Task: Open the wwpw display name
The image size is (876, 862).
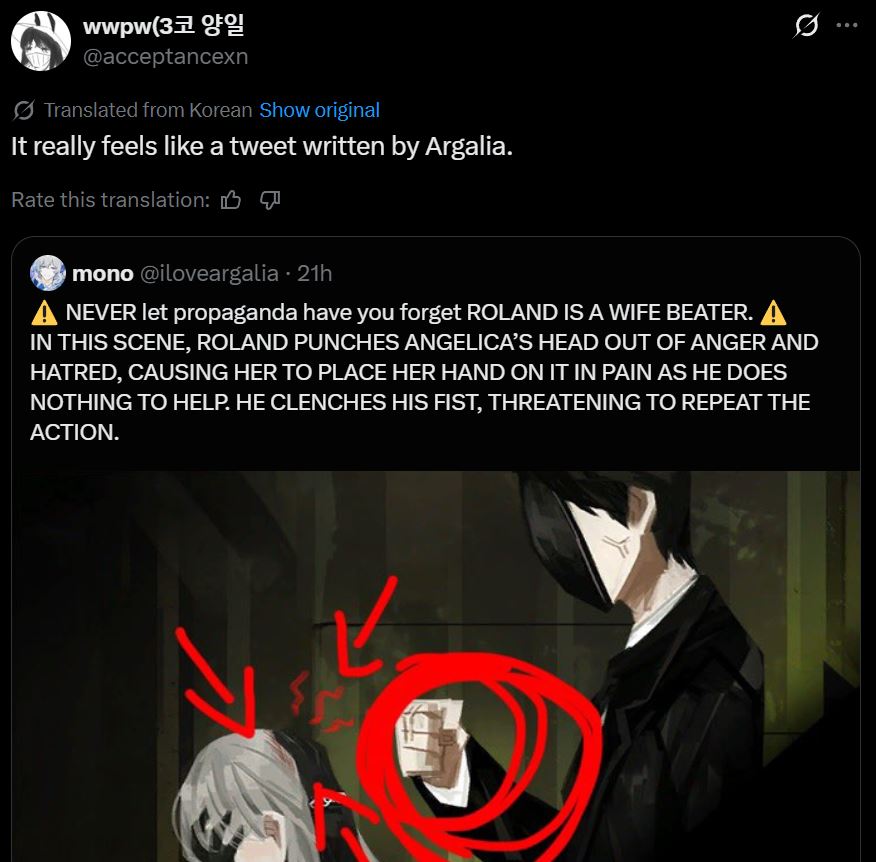Action: tap(164, 25)
